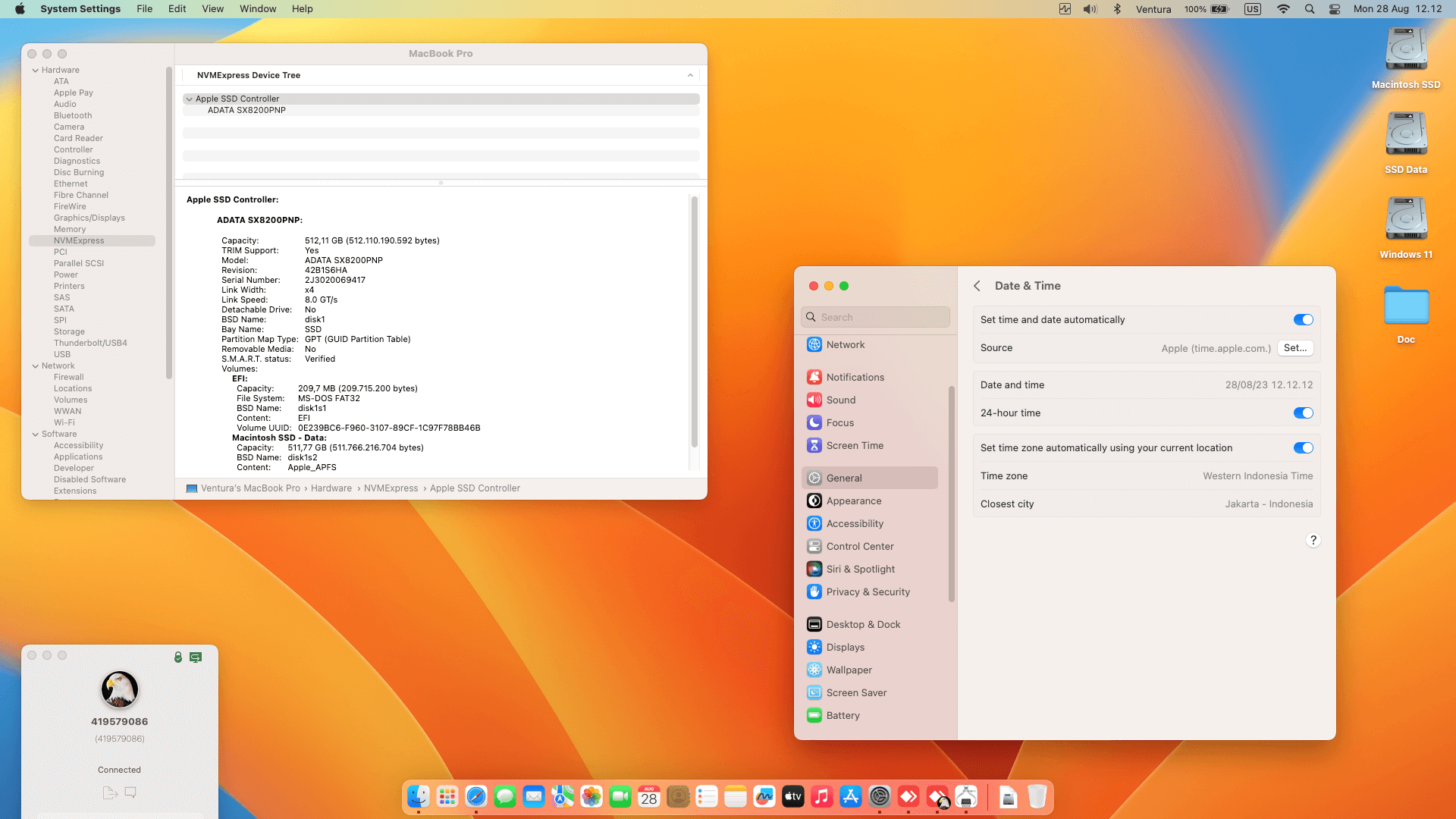Open FaceTime from the Dock
Image resolution: width=1456 pixels, height=819 pixels.
coord(620,796)
